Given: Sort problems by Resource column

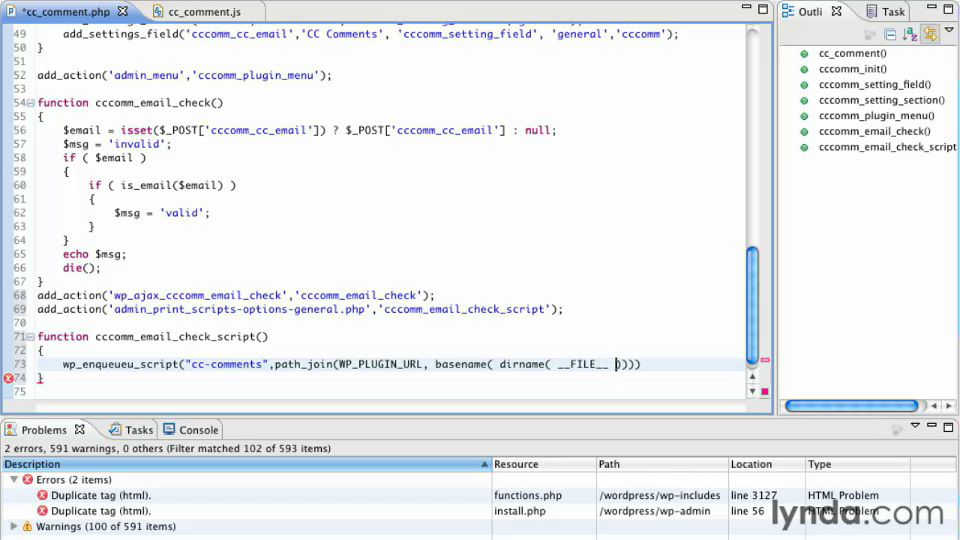Looking at the screenshot, I should [544, 464].
